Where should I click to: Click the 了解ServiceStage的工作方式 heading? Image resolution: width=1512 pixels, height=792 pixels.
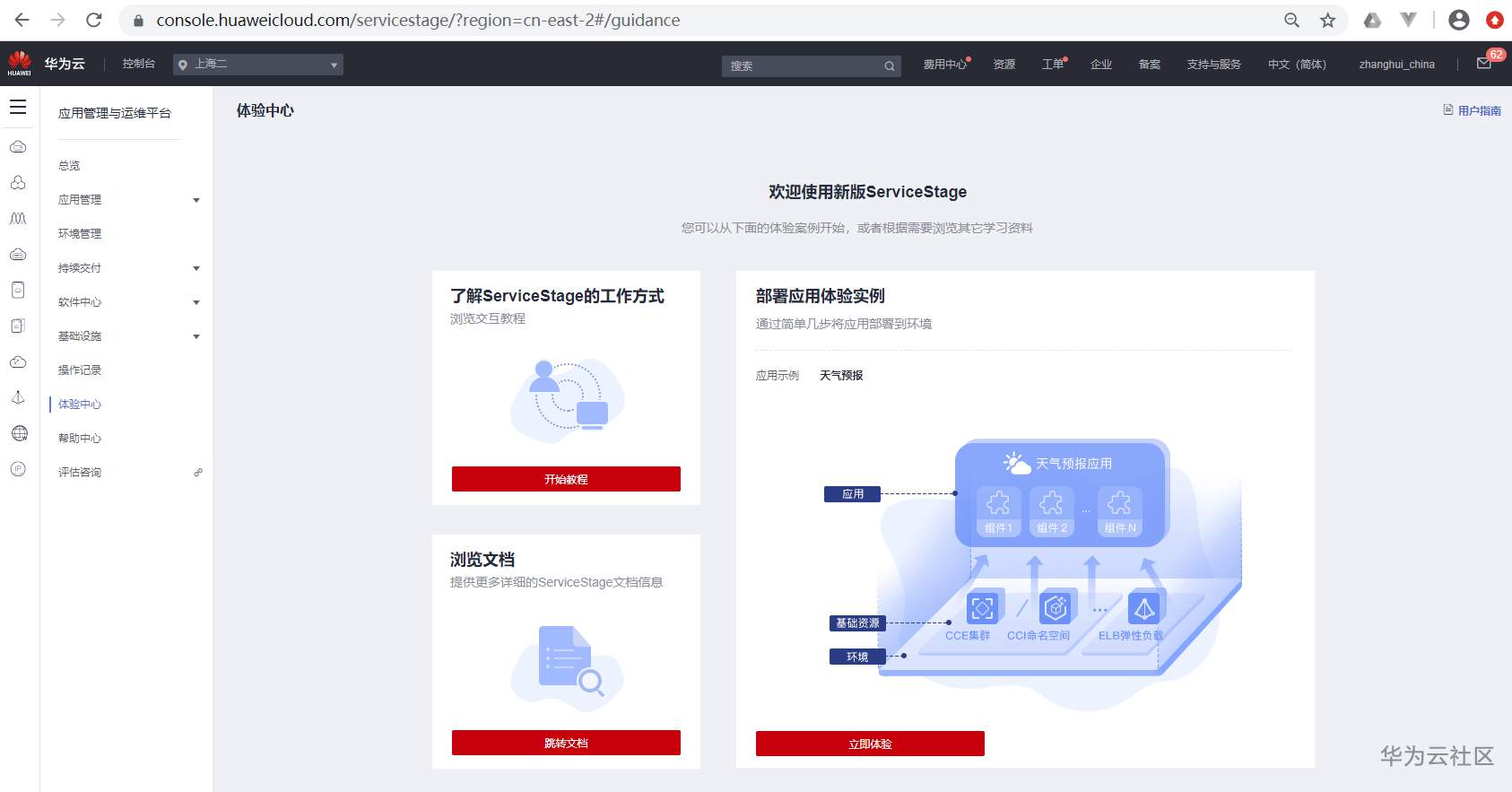(x=557, y=296)
